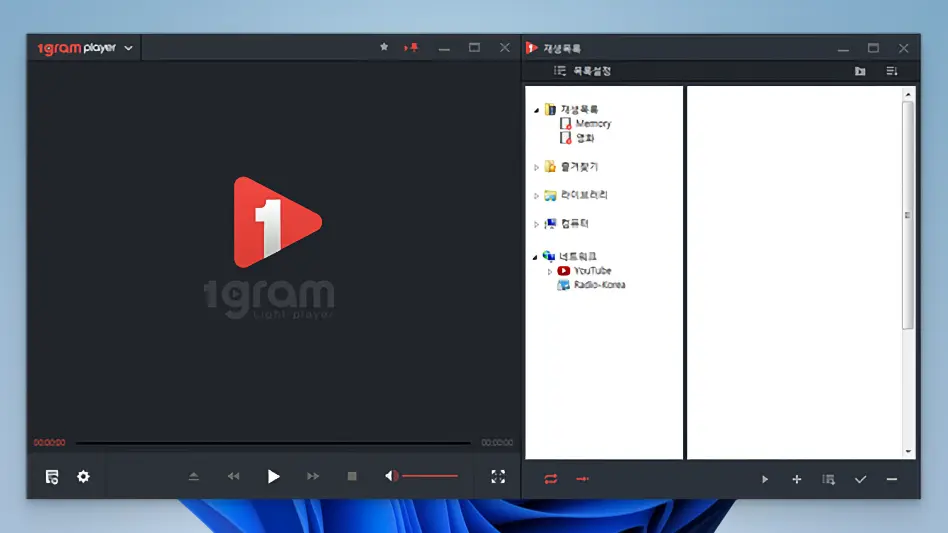Image resolution: width=948 pixels, height=533 pixels.
Task: Mute audio via the speaker icon
Action: [391, 476]
